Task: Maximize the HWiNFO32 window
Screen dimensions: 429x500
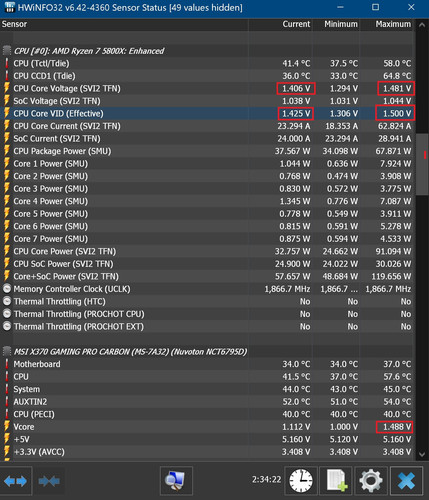Action: click(375, 7)
